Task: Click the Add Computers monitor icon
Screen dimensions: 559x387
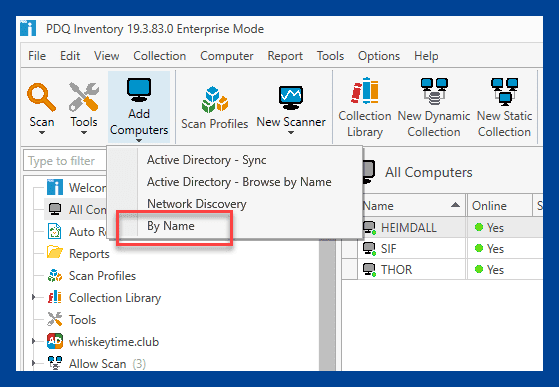Action: (139, 91)
